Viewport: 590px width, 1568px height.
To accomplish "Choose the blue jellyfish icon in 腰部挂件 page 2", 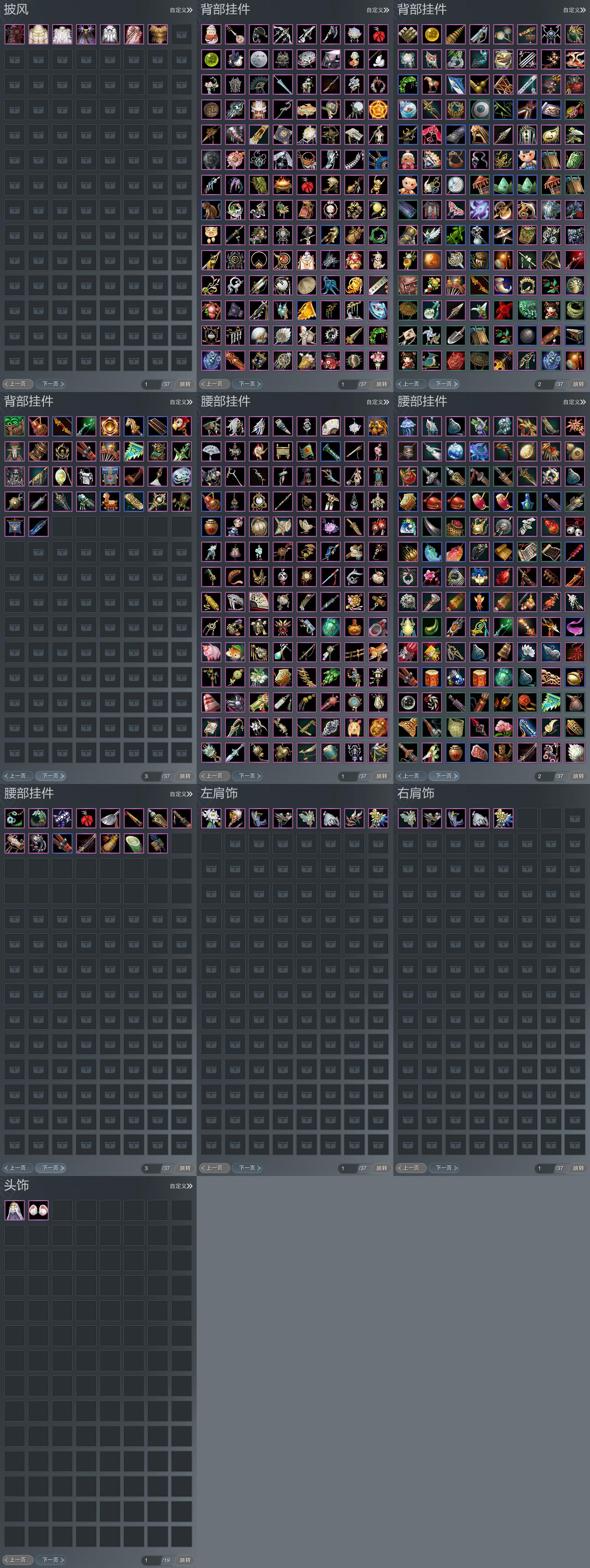I will (x=408, y=426).
